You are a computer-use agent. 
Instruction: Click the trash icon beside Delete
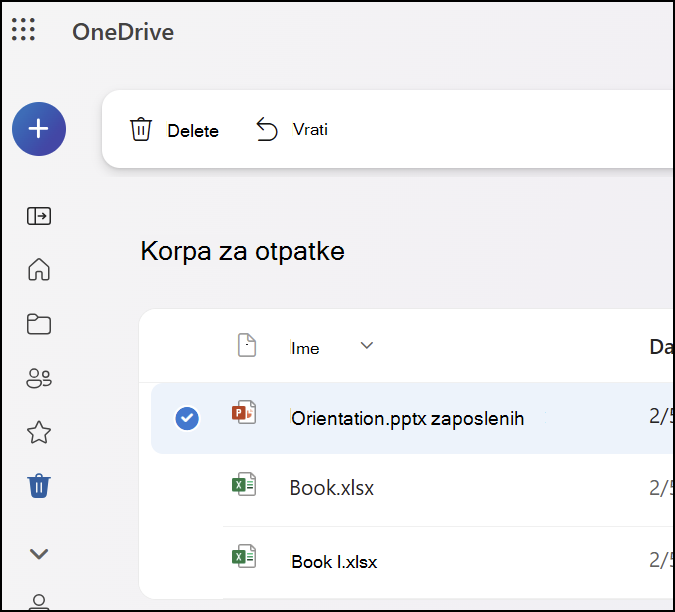pos(141,129)
